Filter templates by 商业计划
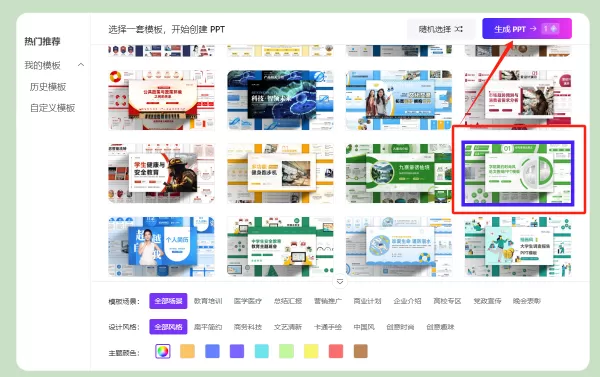Image resolution: width=600 pixels, height=377 pixels. 367,301
